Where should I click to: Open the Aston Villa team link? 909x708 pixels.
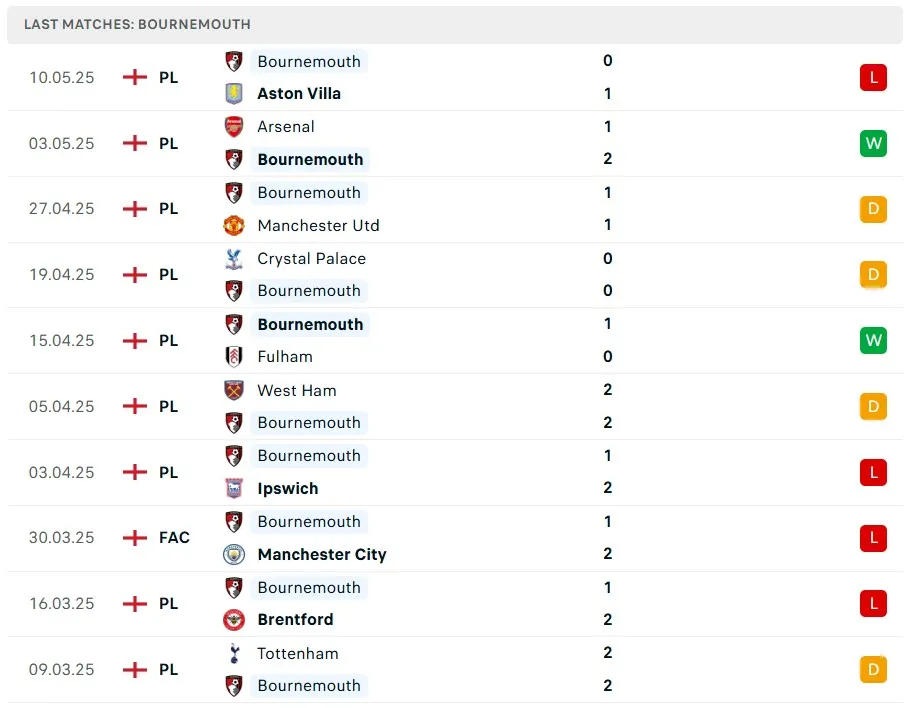(x=299, y=93)
